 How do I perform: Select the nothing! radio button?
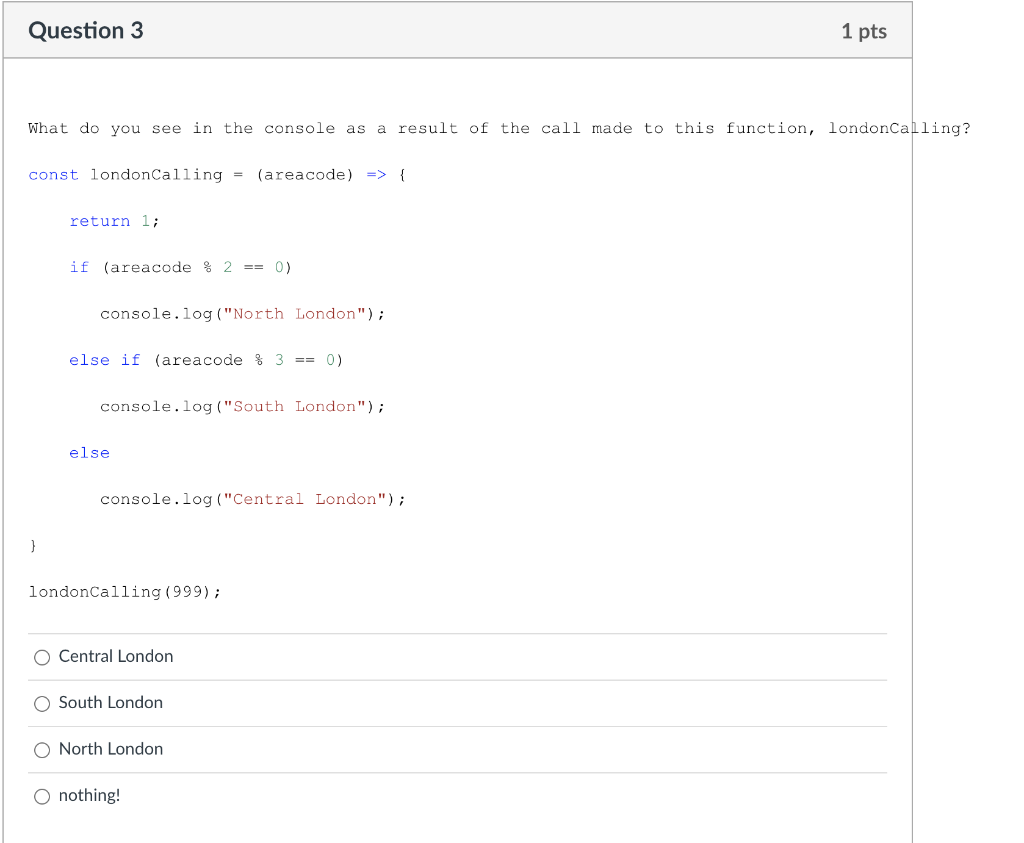(42, 796)
